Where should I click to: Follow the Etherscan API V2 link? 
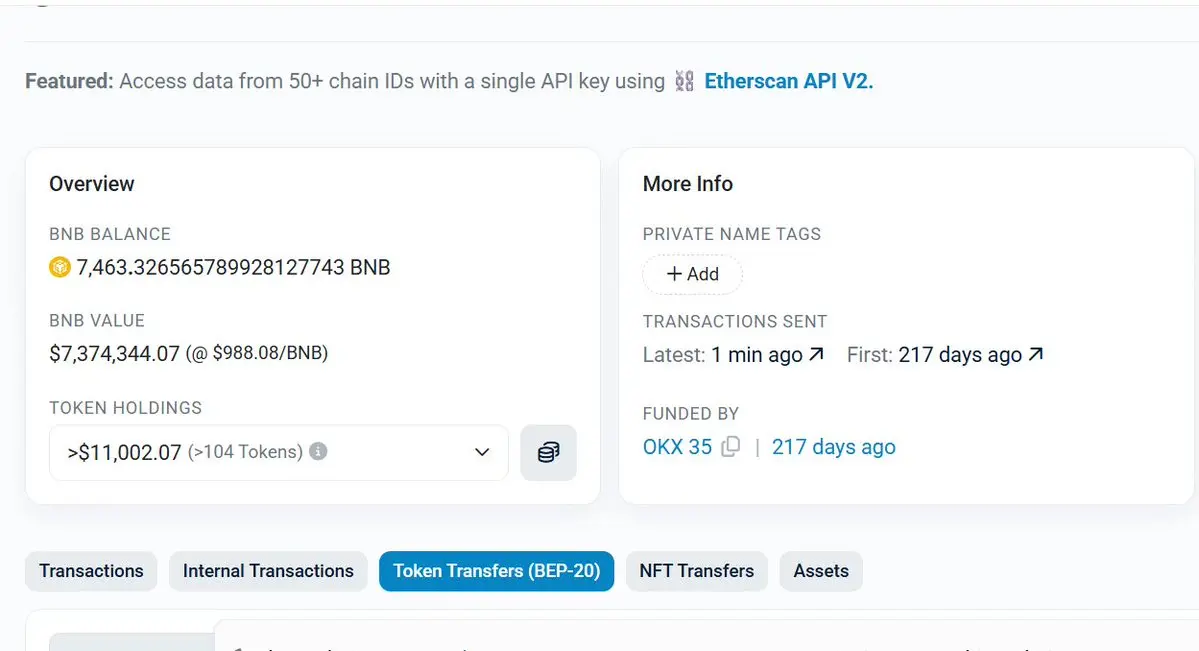point(788,81)
